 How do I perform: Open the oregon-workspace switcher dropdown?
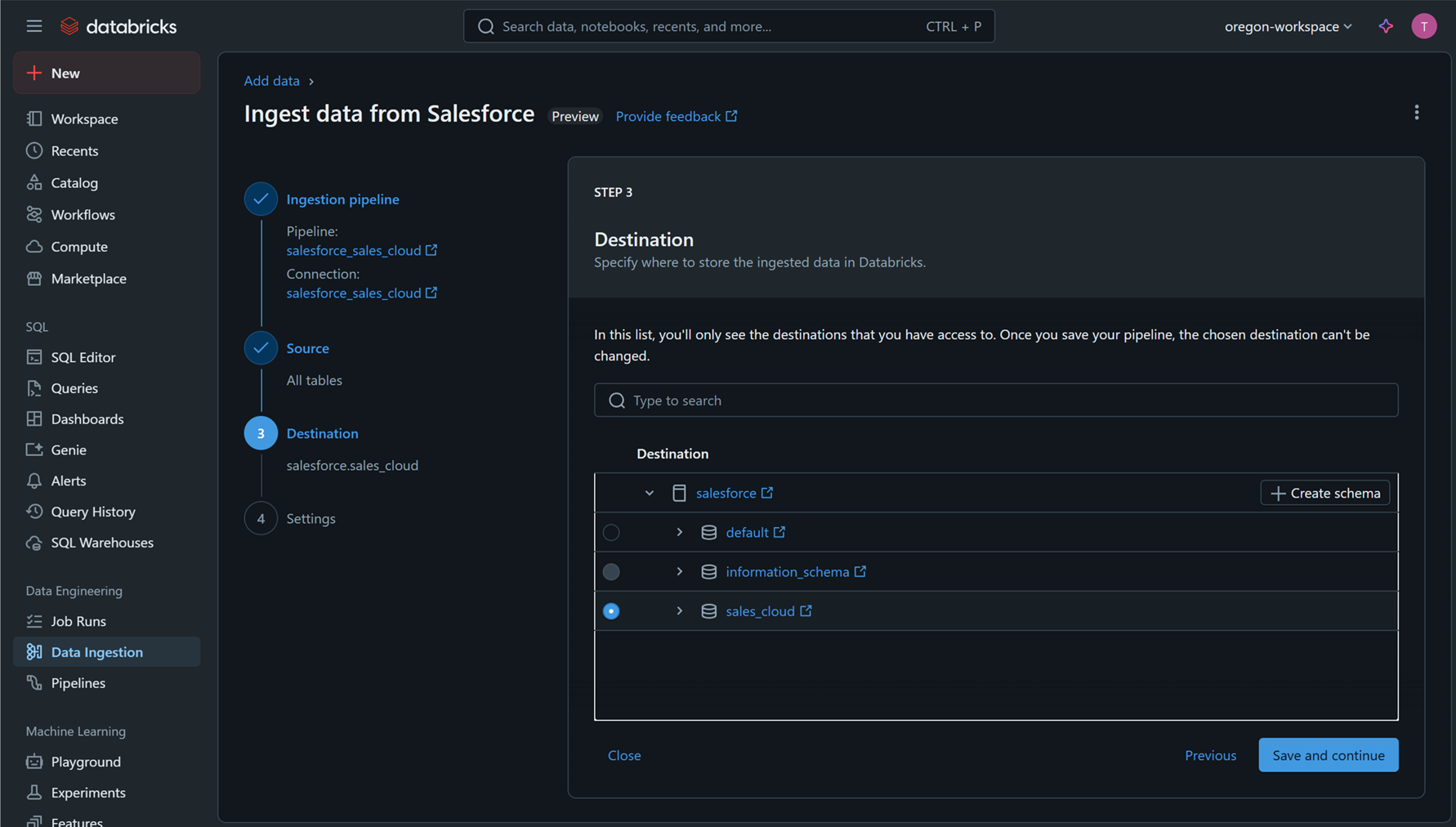[x=1288, y=26]
